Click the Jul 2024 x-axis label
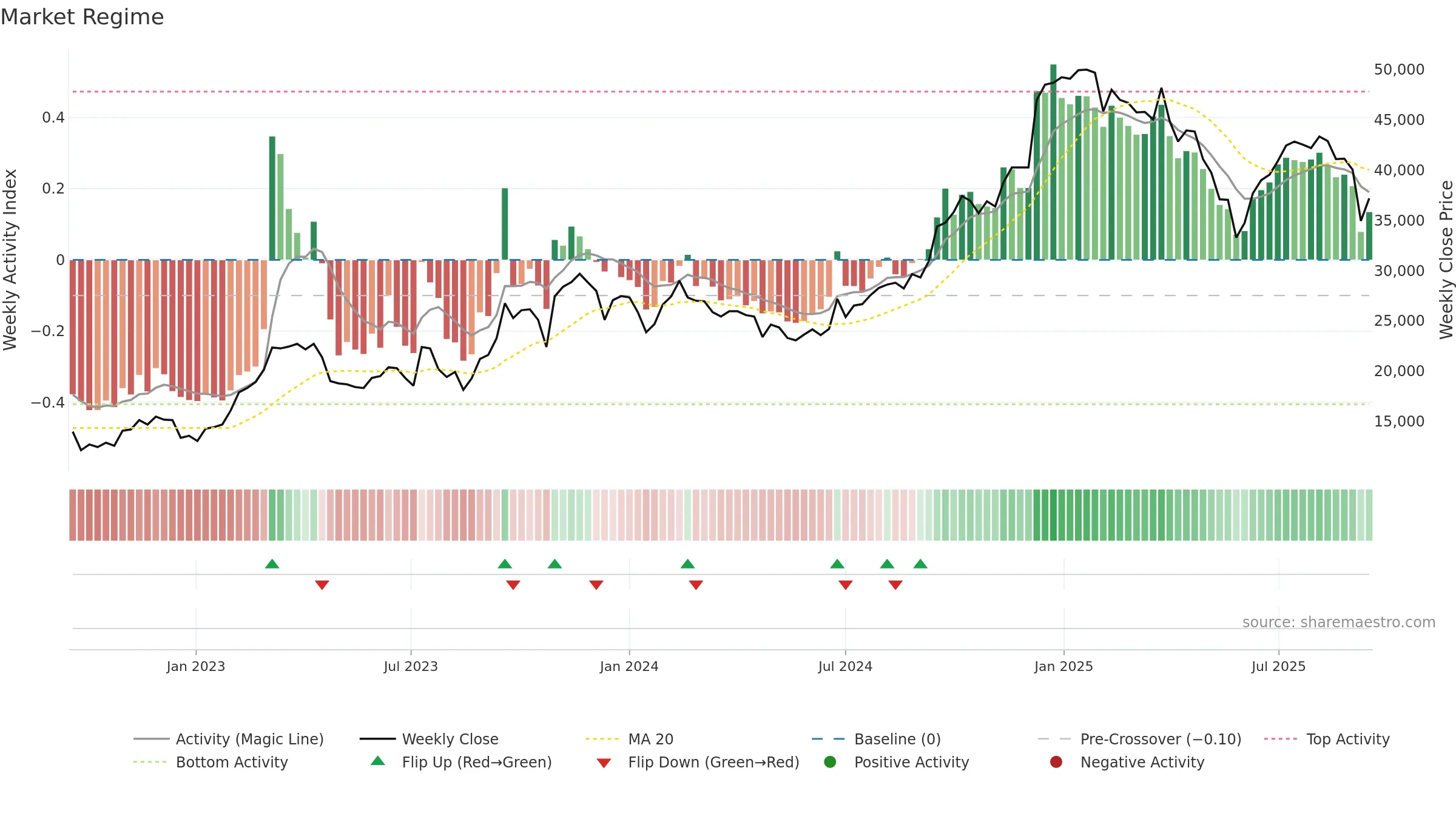Image resolution: width=1456 pixels, height=819 pixels. point(845,666)
